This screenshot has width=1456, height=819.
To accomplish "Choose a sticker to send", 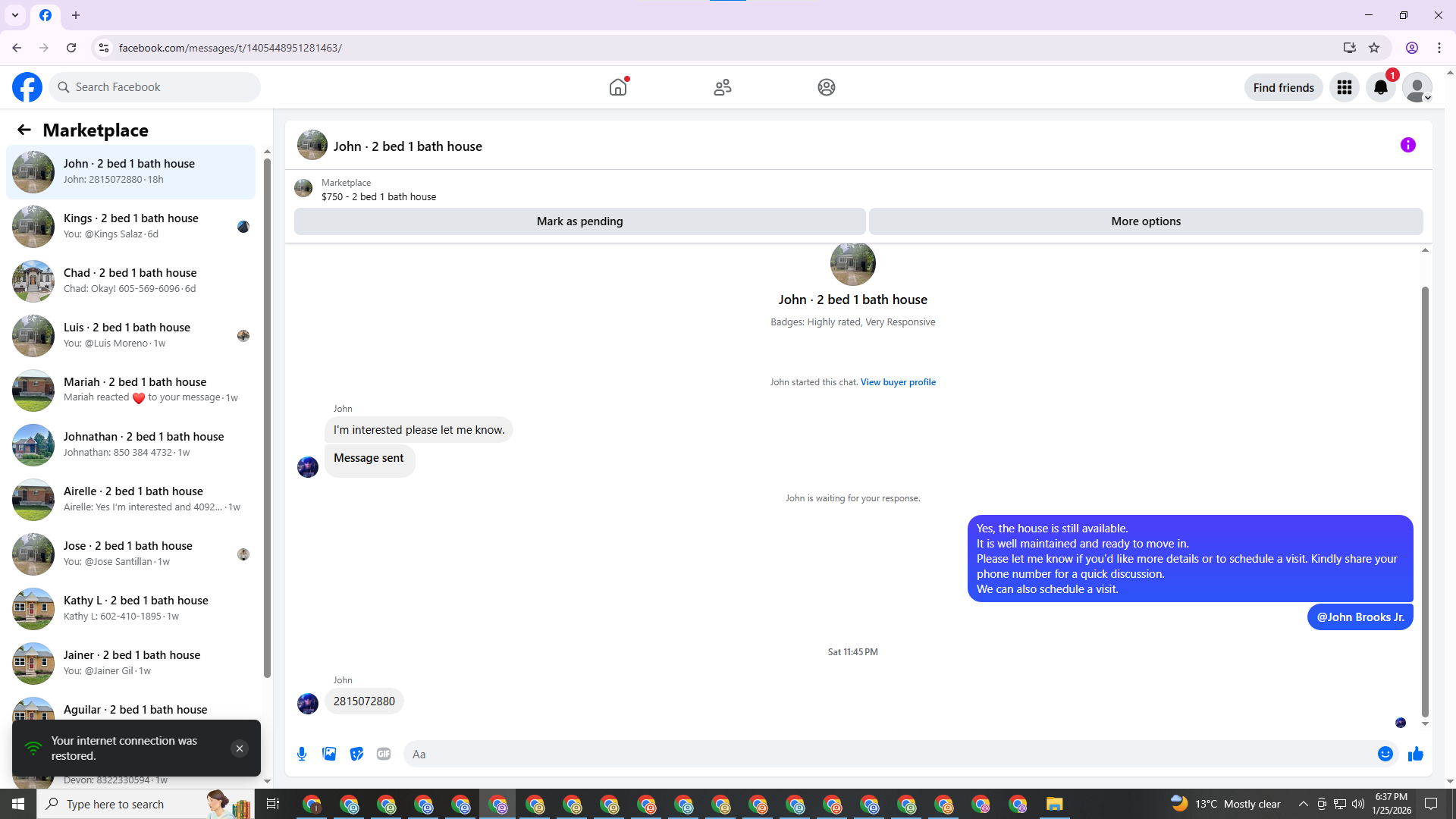I will tap(356, 754).
